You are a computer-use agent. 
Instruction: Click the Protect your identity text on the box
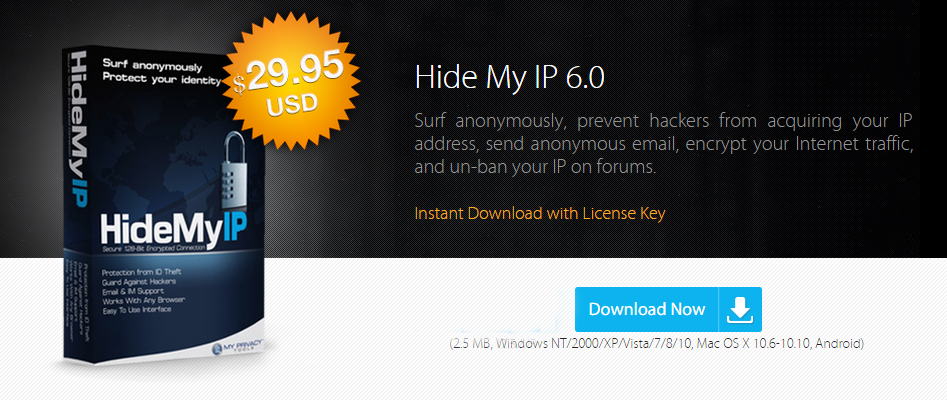pyautogui.click(x=161, y=78)
